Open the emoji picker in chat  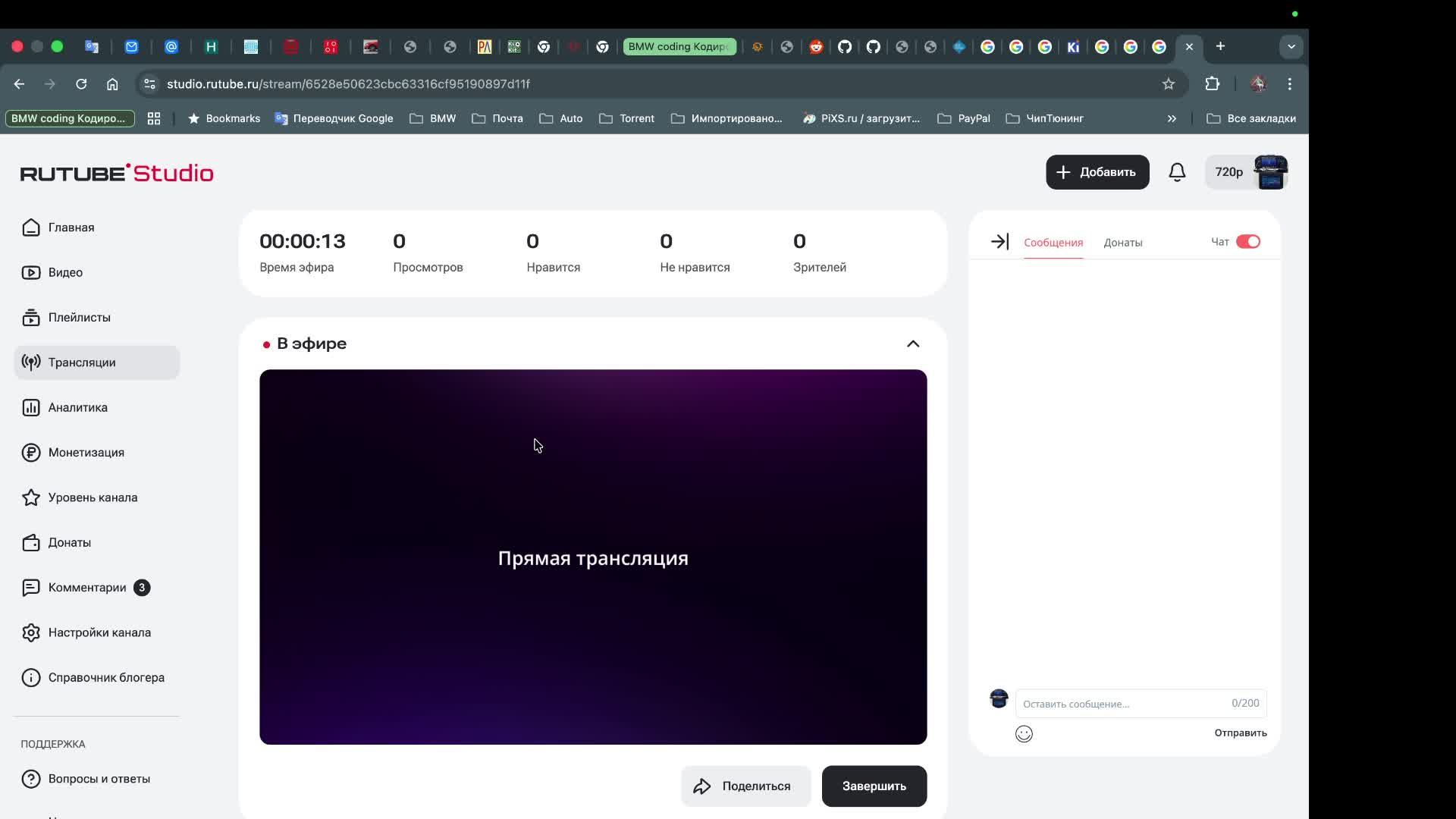[1024, 733]
